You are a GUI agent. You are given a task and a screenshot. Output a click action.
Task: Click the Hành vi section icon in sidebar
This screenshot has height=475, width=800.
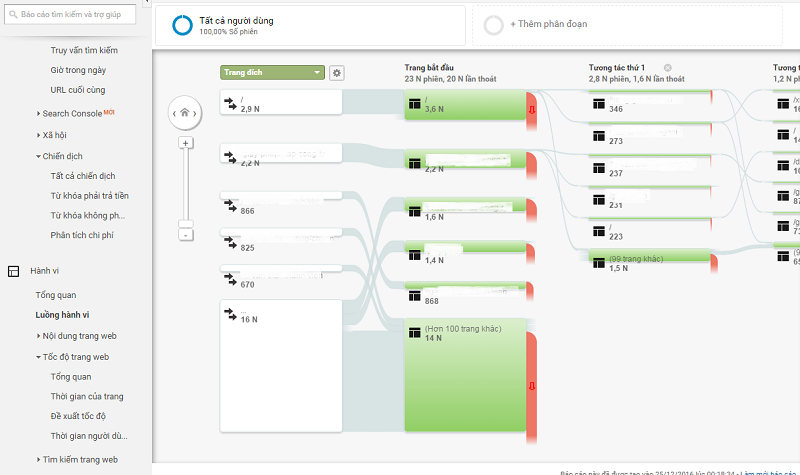(14, 271)
